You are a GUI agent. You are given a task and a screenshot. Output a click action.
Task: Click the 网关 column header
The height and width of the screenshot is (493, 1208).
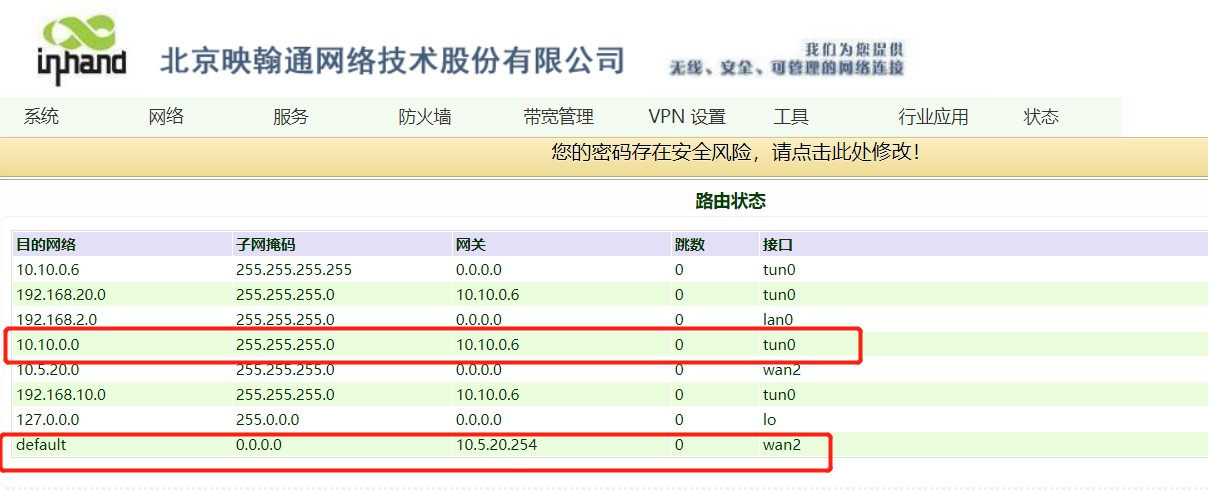[x=471, y=245]
